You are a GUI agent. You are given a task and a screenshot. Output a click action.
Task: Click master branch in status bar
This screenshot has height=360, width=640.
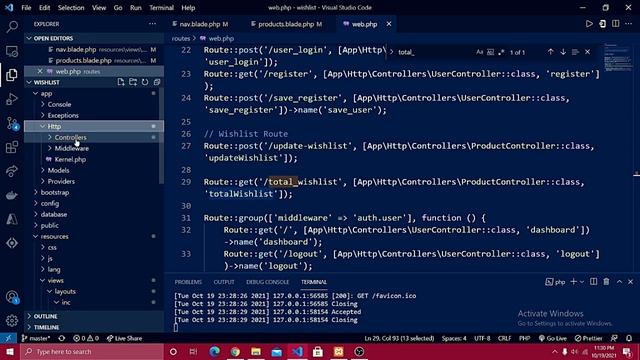(x=36, y=338)
